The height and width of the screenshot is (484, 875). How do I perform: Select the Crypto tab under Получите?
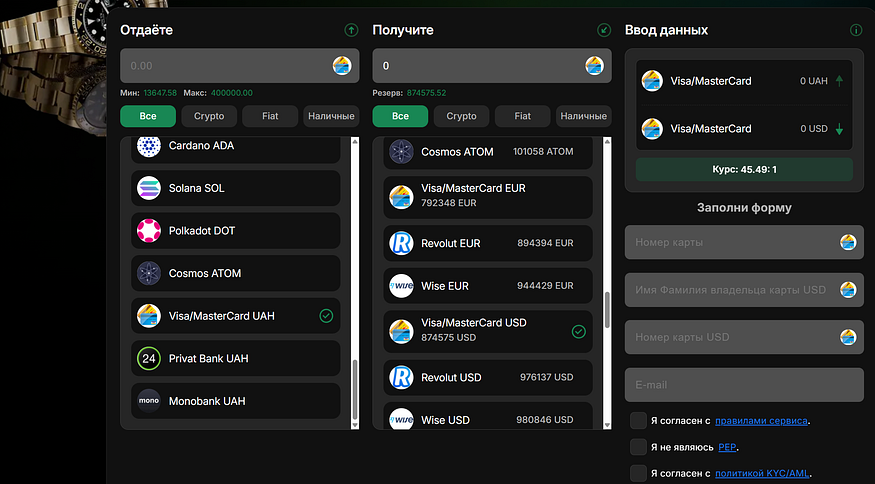tap(461, 116)
